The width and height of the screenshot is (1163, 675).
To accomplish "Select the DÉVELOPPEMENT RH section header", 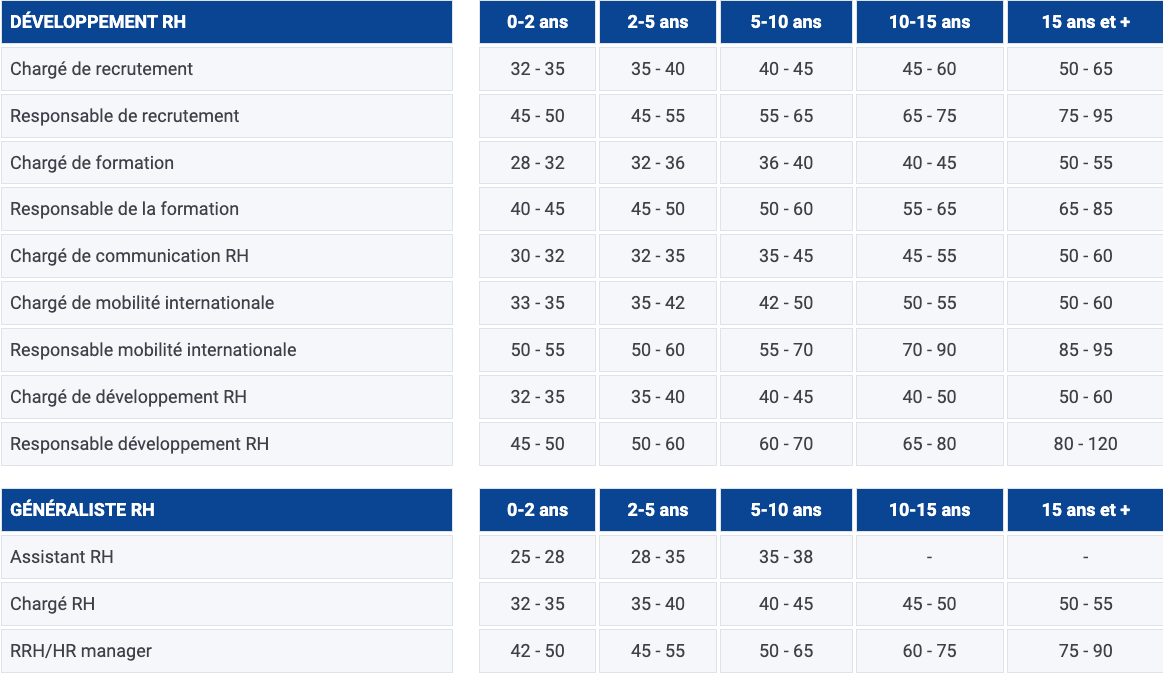I will [227, 22].
